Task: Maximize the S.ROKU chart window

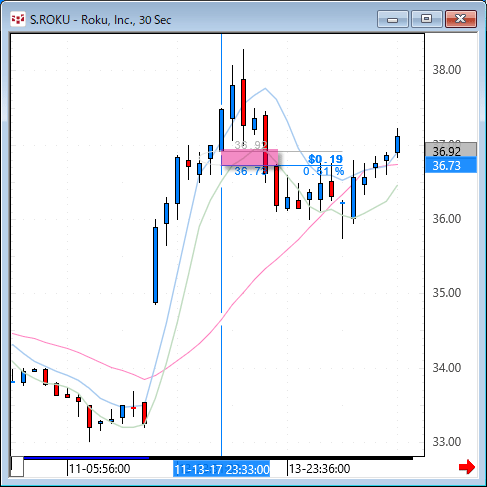Action: [x=427, y=19]
